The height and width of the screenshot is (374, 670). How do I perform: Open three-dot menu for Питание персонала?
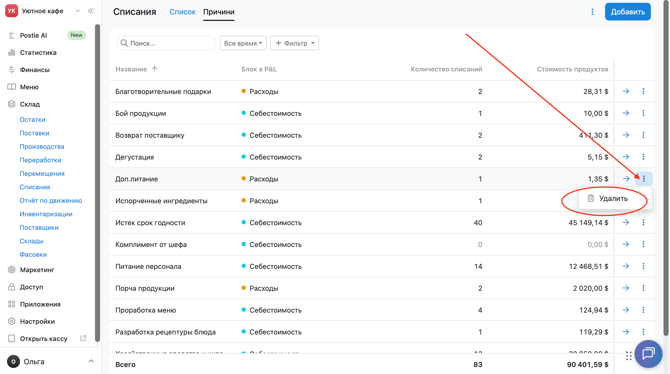coord(644,266)
